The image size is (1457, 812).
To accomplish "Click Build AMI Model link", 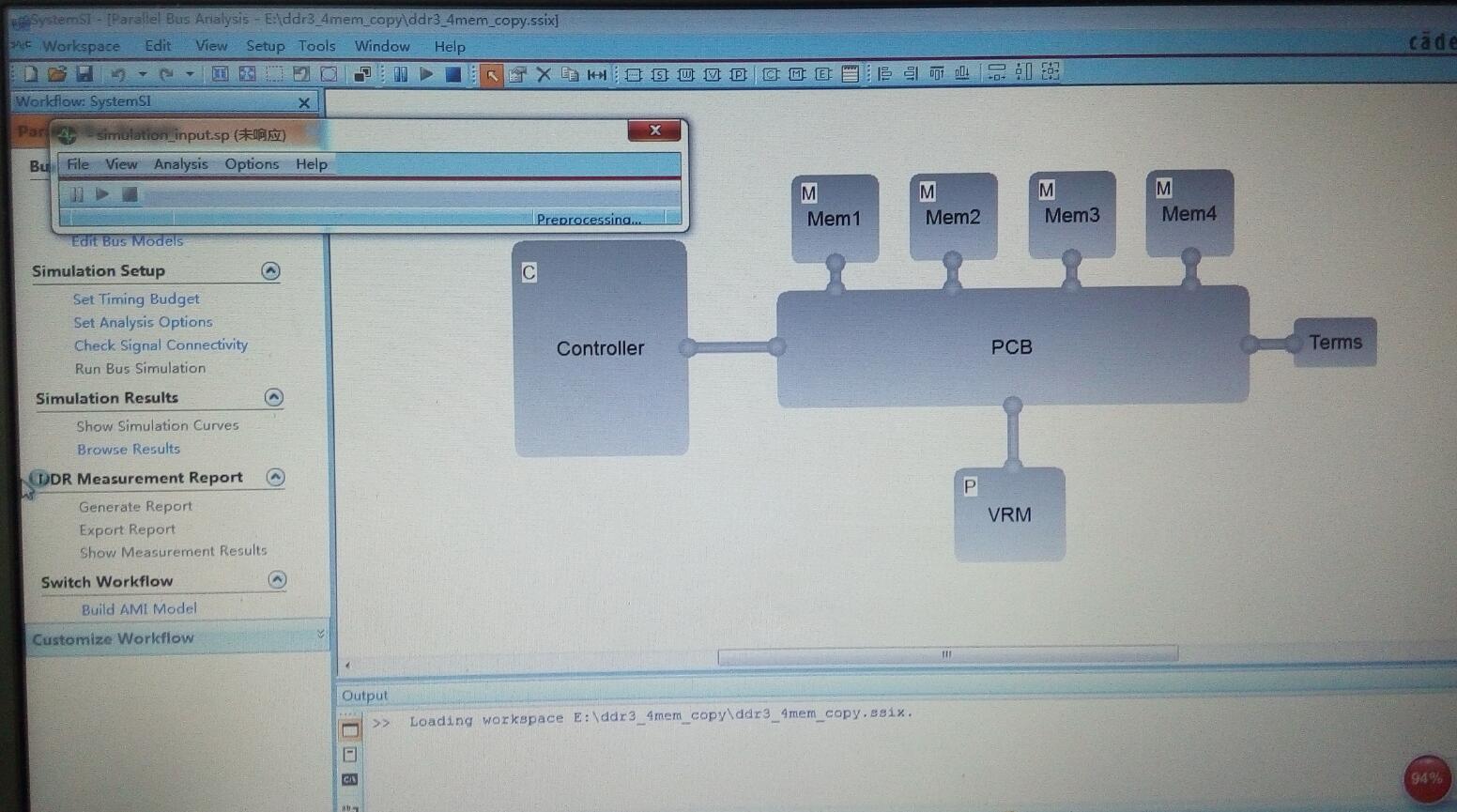I will [x=139, y=609].
